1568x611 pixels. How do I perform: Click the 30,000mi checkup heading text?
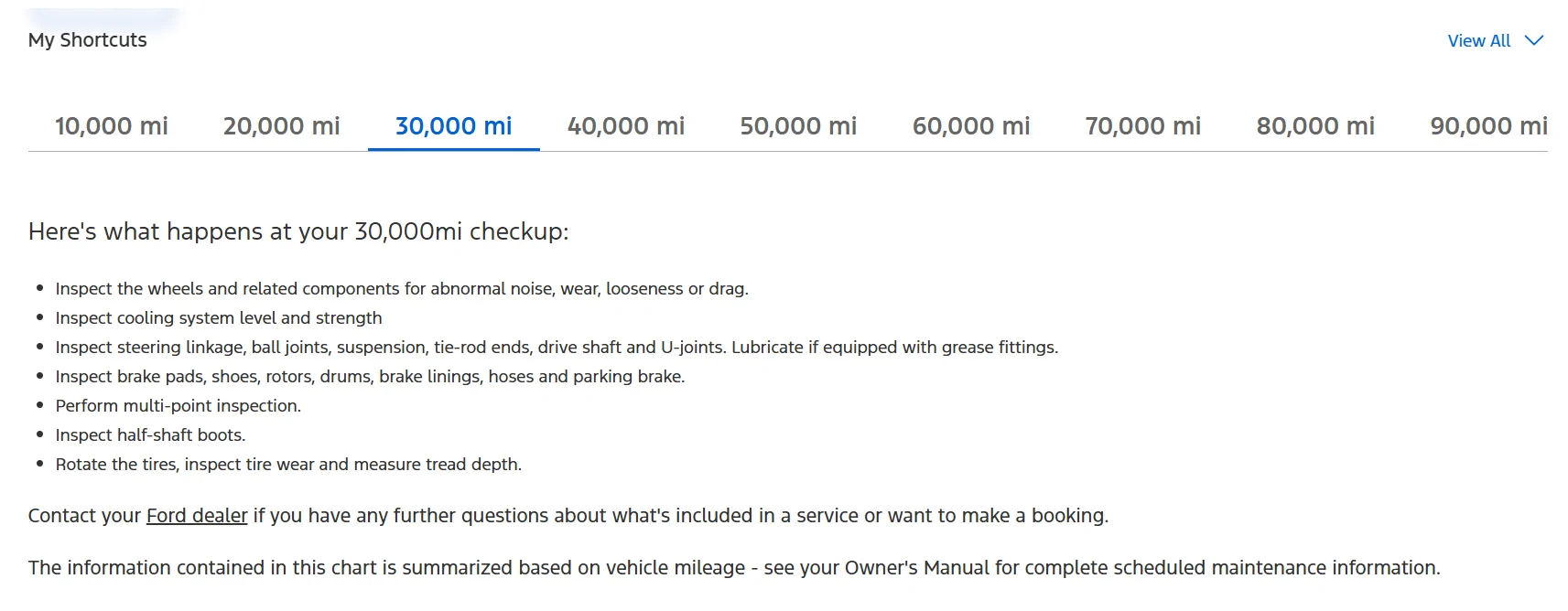[298, 231]
